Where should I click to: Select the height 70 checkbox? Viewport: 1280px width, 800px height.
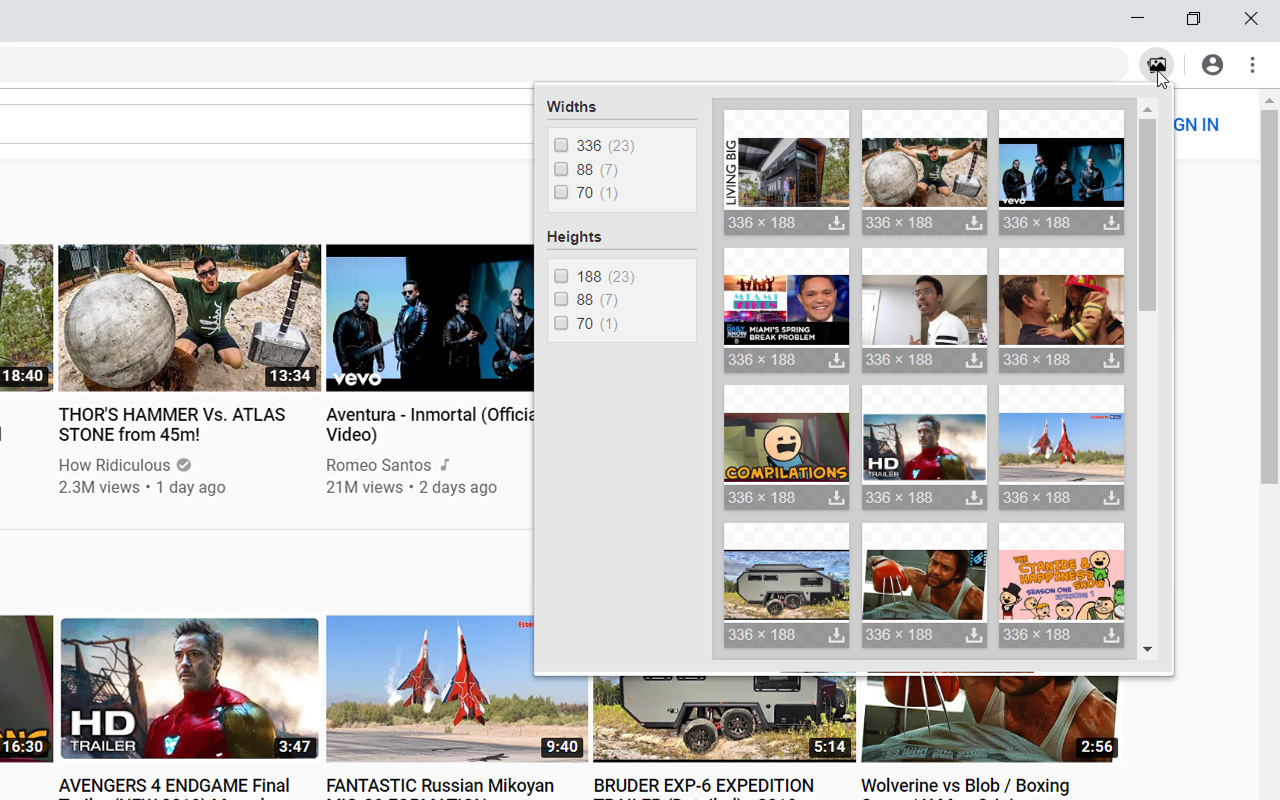point(561,323)
